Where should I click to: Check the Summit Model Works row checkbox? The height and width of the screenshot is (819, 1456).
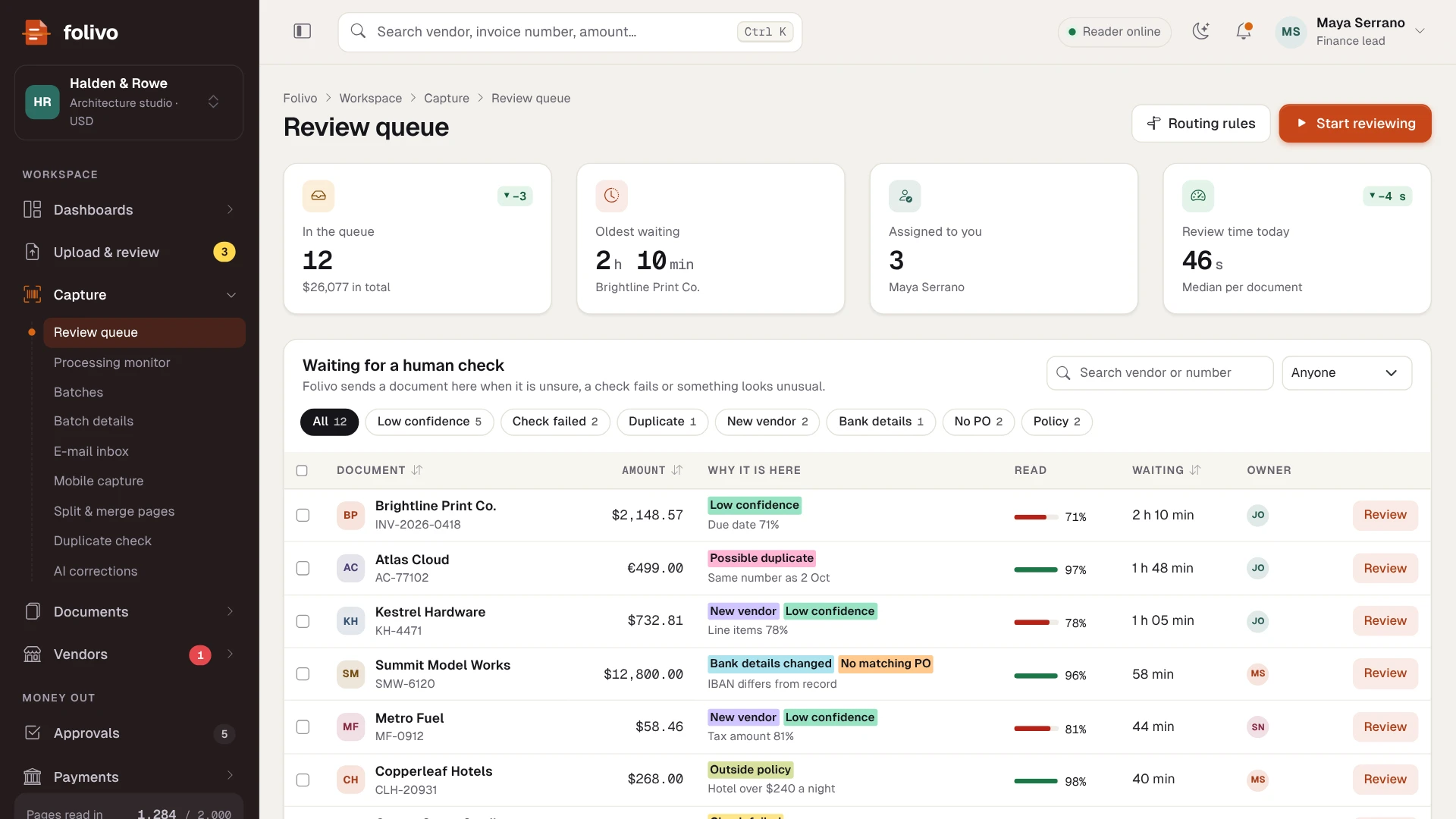pyautogui.click(x=303, y=674)
